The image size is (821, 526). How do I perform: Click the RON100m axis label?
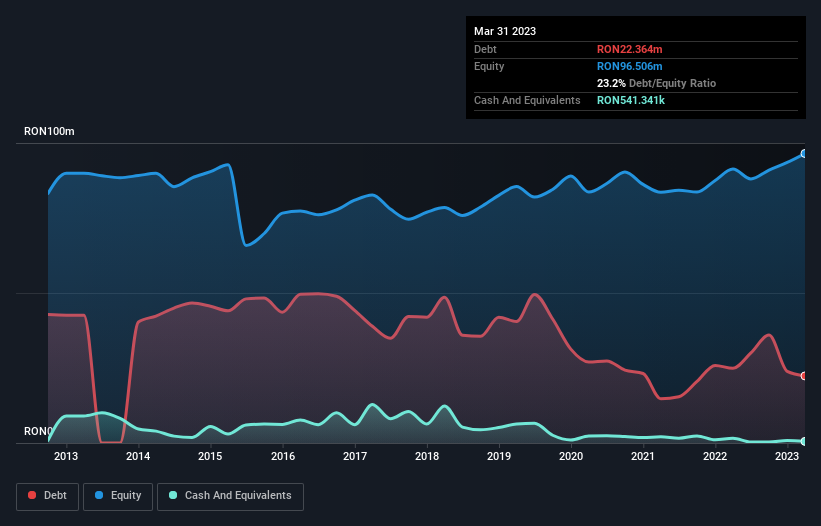[49, 131]
